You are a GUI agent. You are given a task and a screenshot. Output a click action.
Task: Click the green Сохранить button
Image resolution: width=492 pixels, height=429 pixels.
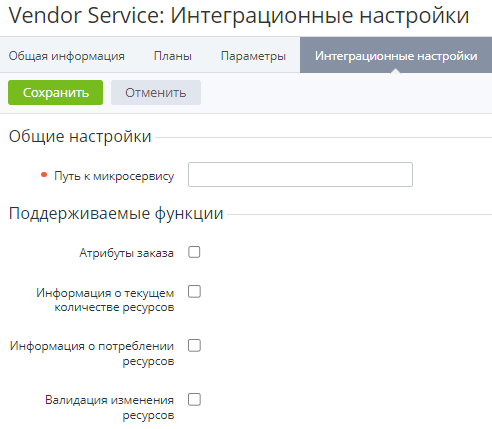pos(55,92)
